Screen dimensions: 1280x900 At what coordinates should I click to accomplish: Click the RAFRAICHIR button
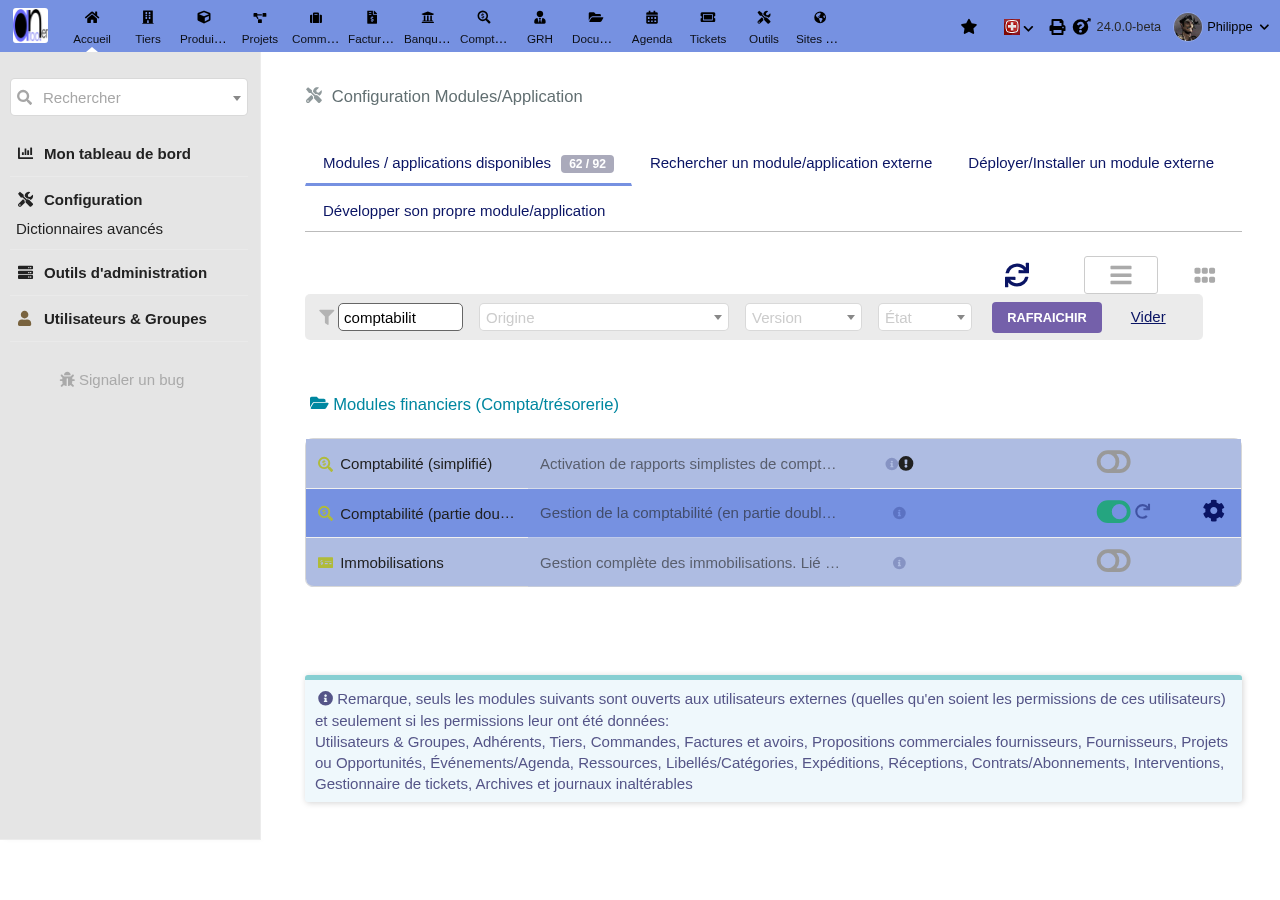pos(1047,317)
